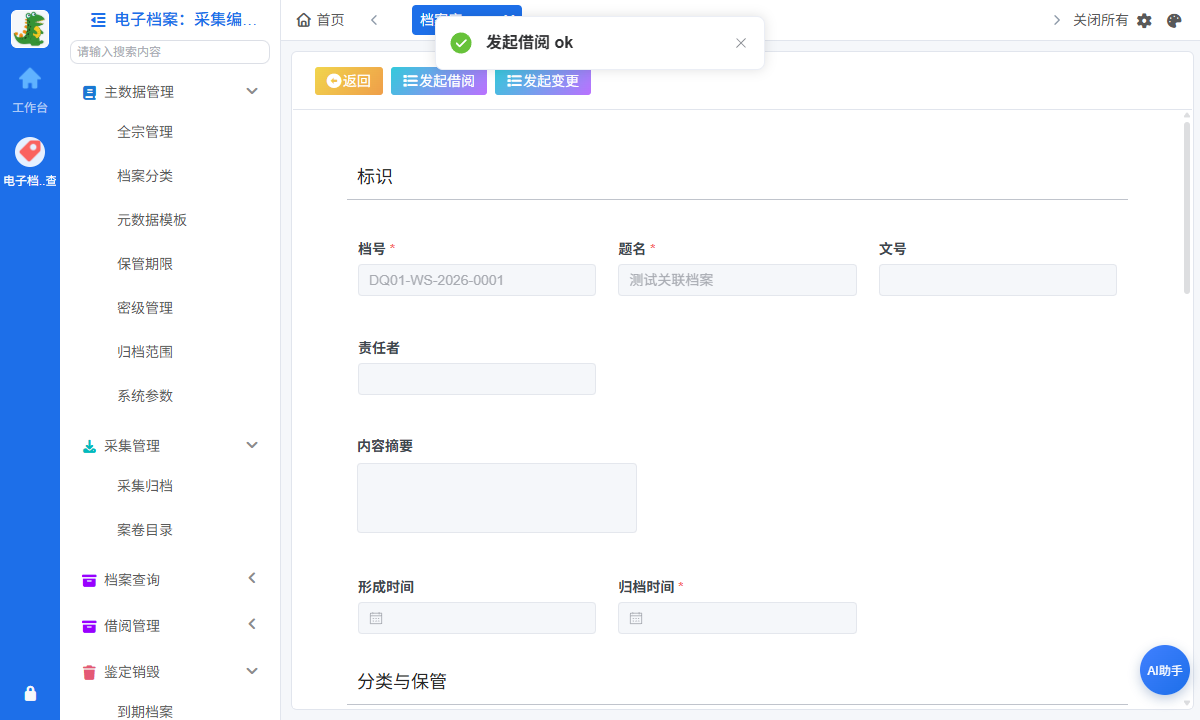Screen dimensions: 1200x720
Task: Select the 电子档案 red tag icon
Action: pyautogui.click(x=30, y=151)
